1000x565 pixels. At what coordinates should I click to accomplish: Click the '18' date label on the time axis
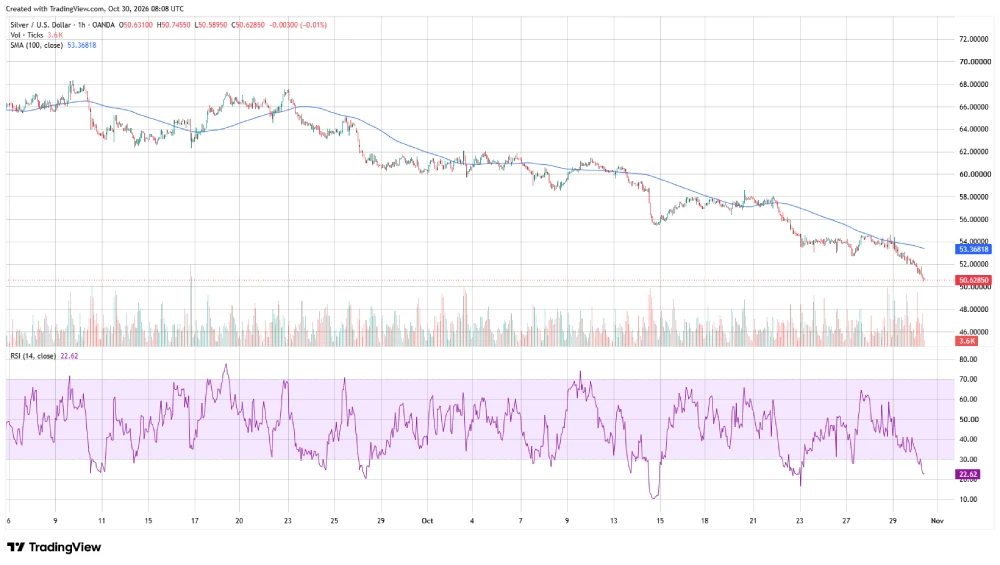click(705, 521)
